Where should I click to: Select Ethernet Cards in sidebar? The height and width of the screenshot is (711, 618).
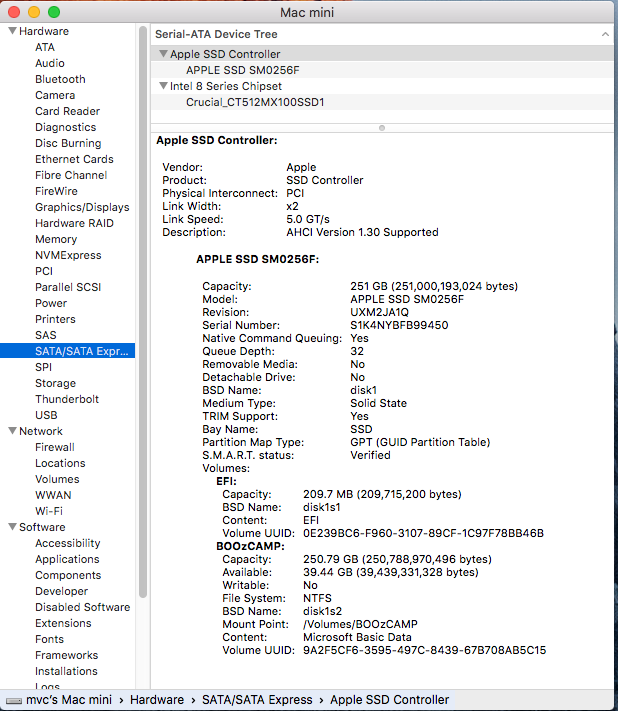pos(74,159)
